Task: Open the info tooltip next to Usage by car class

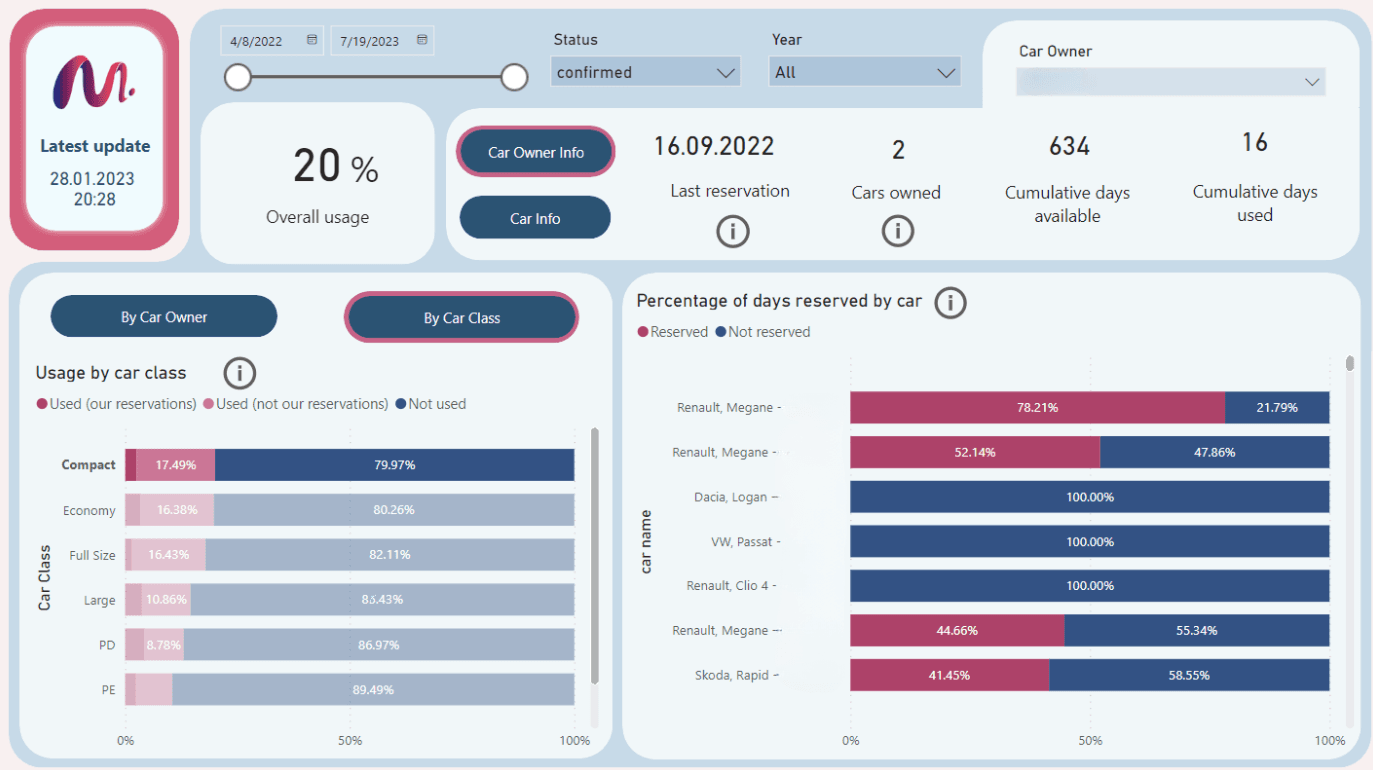Action: click(239, 373)
